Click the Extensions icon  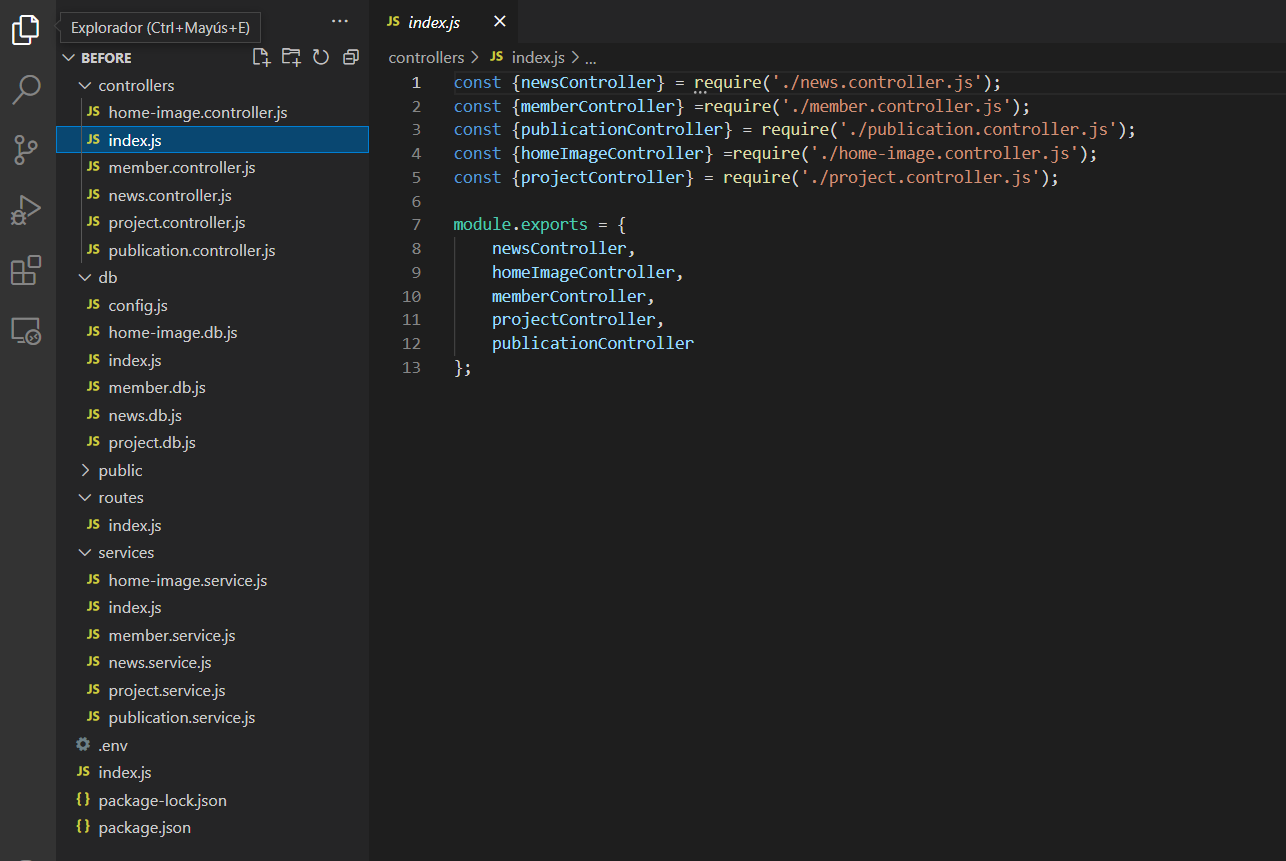tap(25, 270)
